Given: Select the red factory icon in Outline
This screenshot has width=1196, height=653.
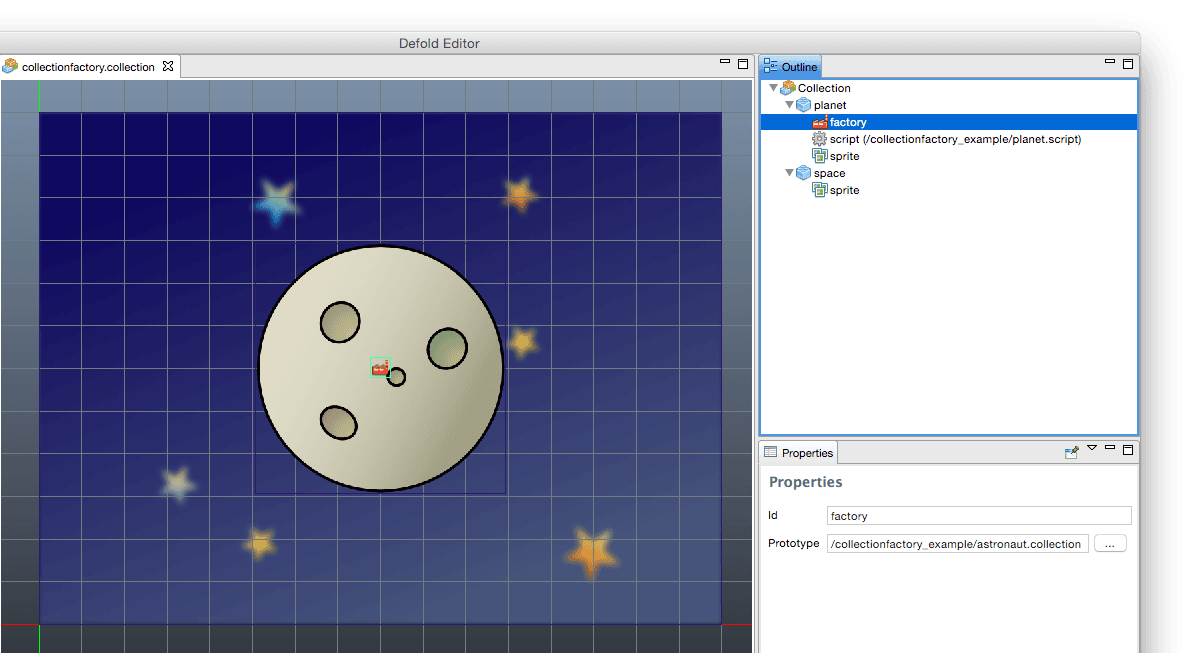Looking at the screenshot, I should [820, 122].
